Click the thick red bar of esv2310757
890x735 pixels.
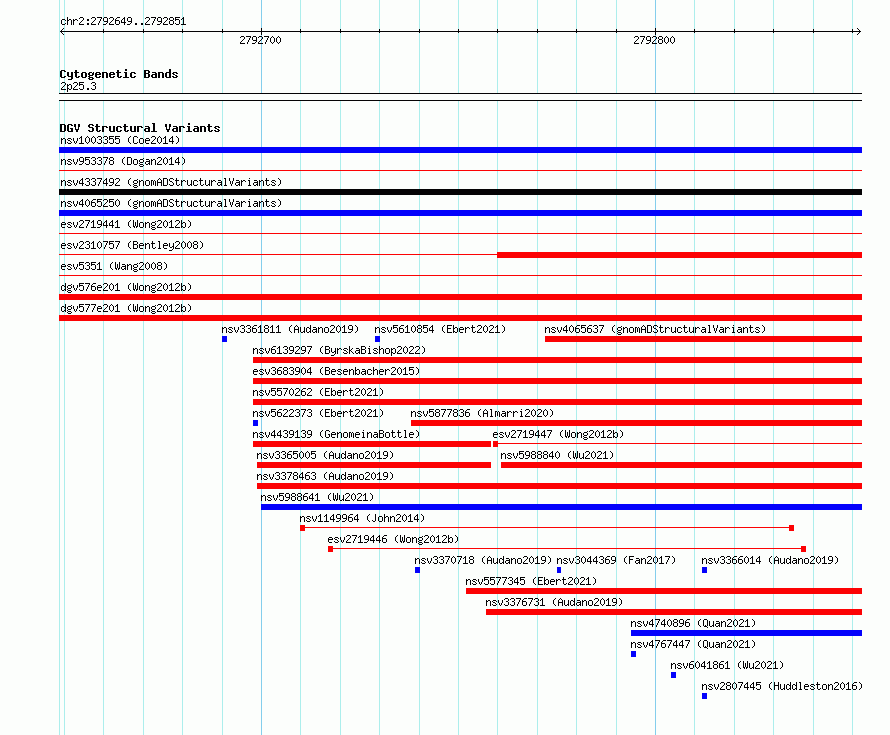(679, 255)
